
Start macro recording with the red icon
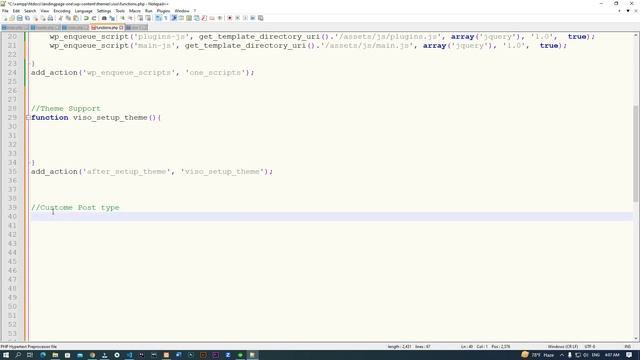[x=229, y=18]
